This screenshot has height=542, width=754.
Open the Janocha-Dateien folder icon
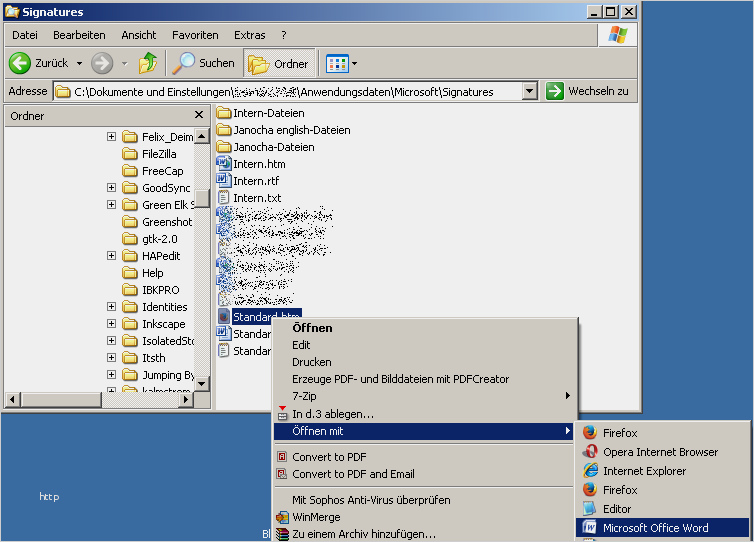pyautogui.click(x=224, y=147)
